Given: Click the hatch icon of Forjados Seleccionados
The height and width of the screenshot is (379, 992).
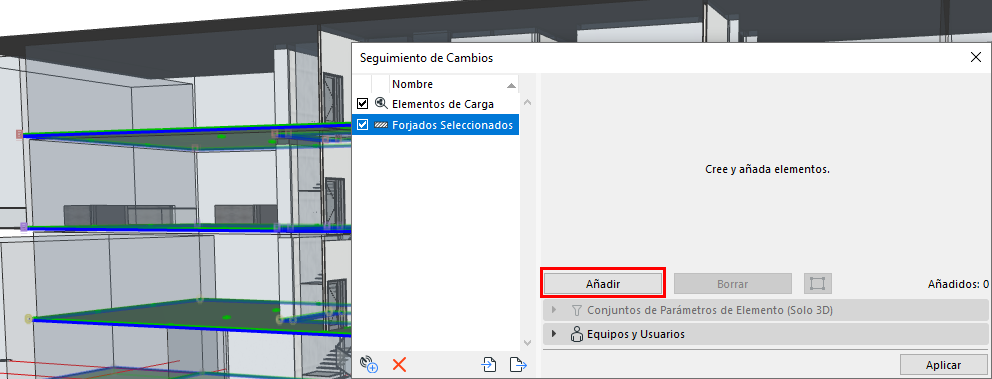Looking at the screenshot, I should point(381,125).
